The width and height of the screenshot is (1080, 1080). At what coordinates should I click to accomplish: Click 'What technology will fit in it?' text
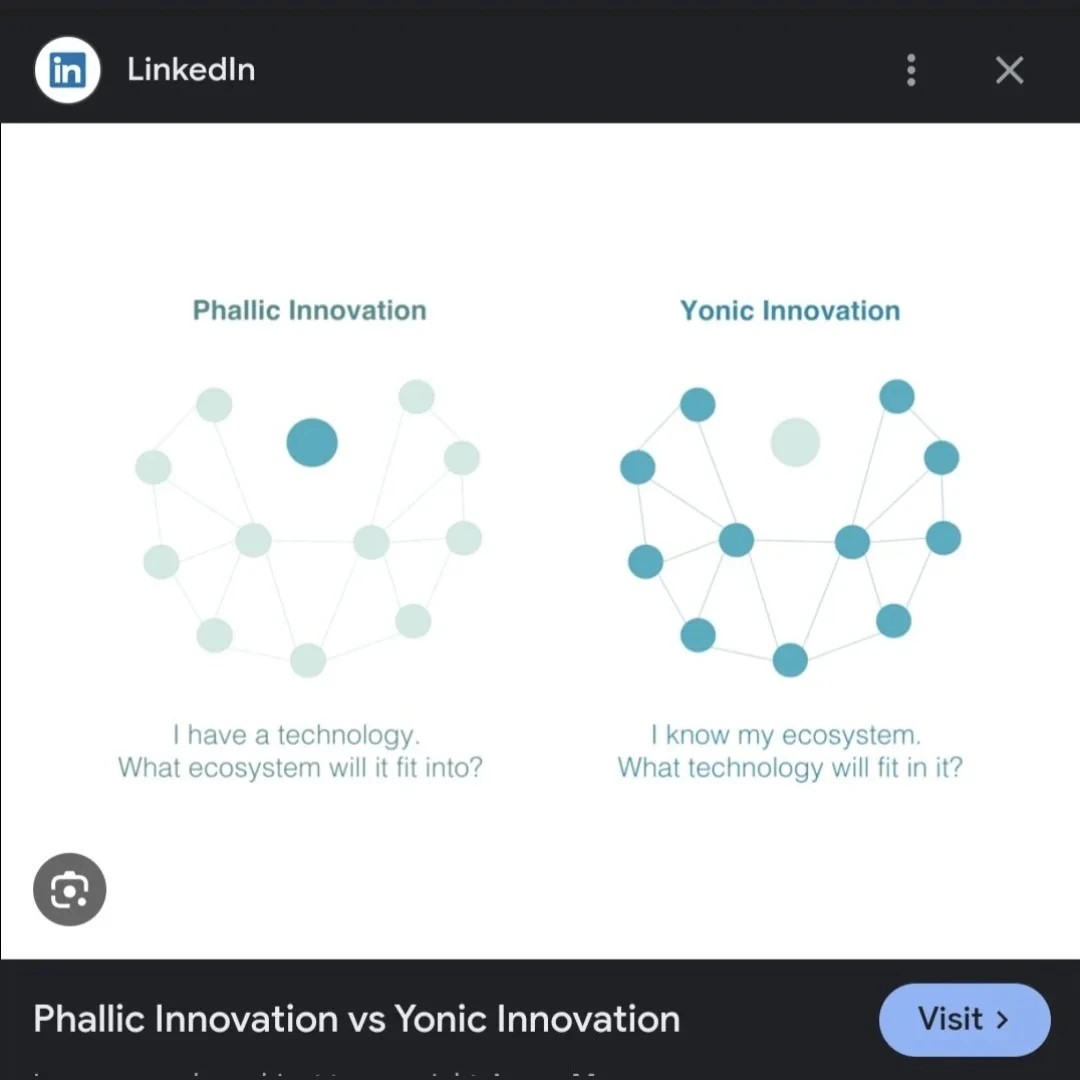[x=790, y=768]
